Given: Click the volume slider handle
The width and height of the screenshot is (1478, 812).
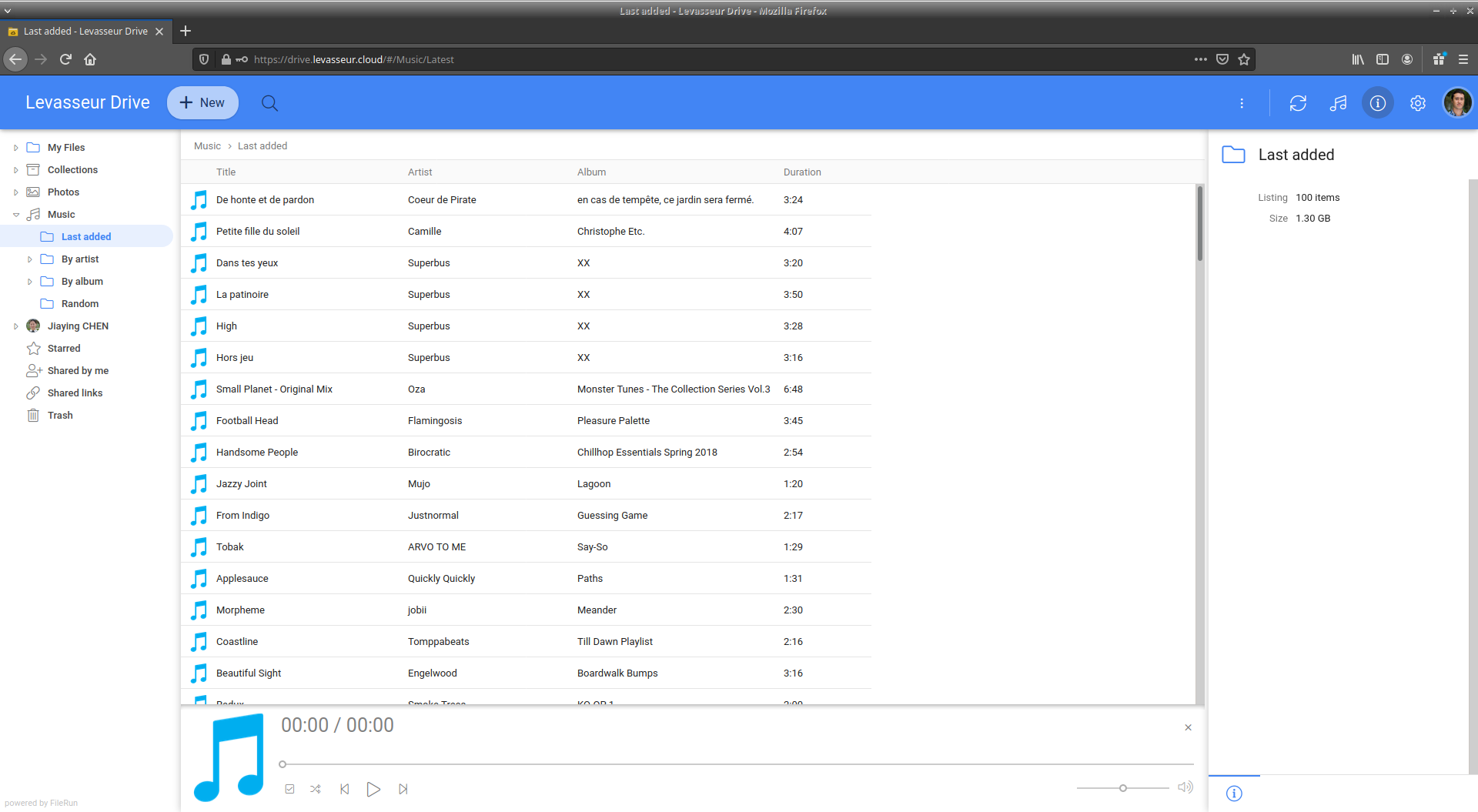Looking at the screenshot, I should pos(1123,788).
